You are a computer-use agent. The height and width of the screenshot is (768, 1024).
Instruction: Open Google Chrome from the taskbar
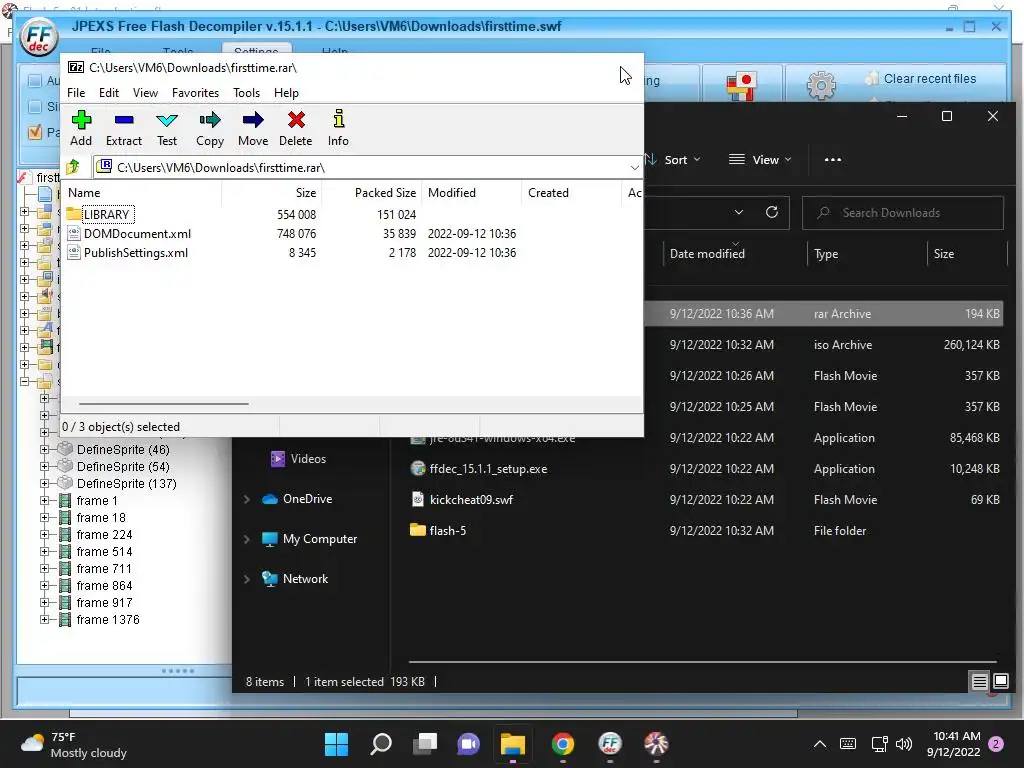(x=562, y=744)
